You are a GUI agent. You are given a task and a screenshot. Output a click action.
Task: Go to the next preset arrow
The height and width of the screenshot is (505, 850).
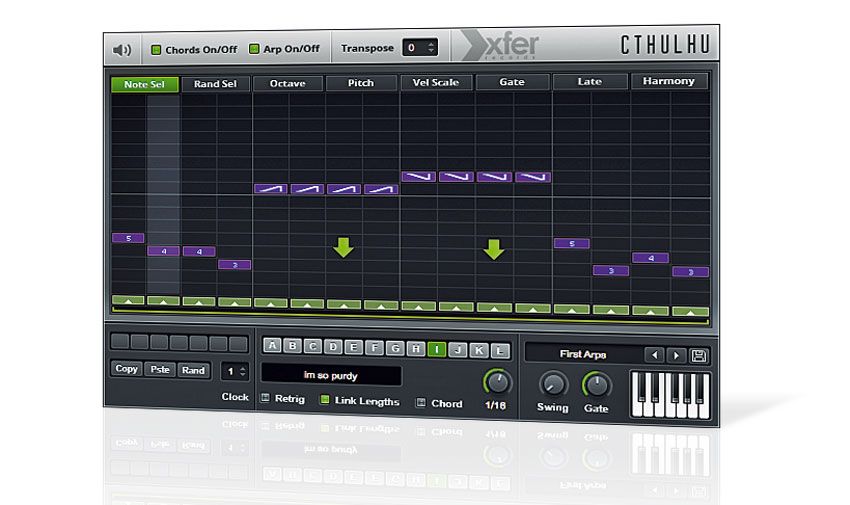point(676,355)
